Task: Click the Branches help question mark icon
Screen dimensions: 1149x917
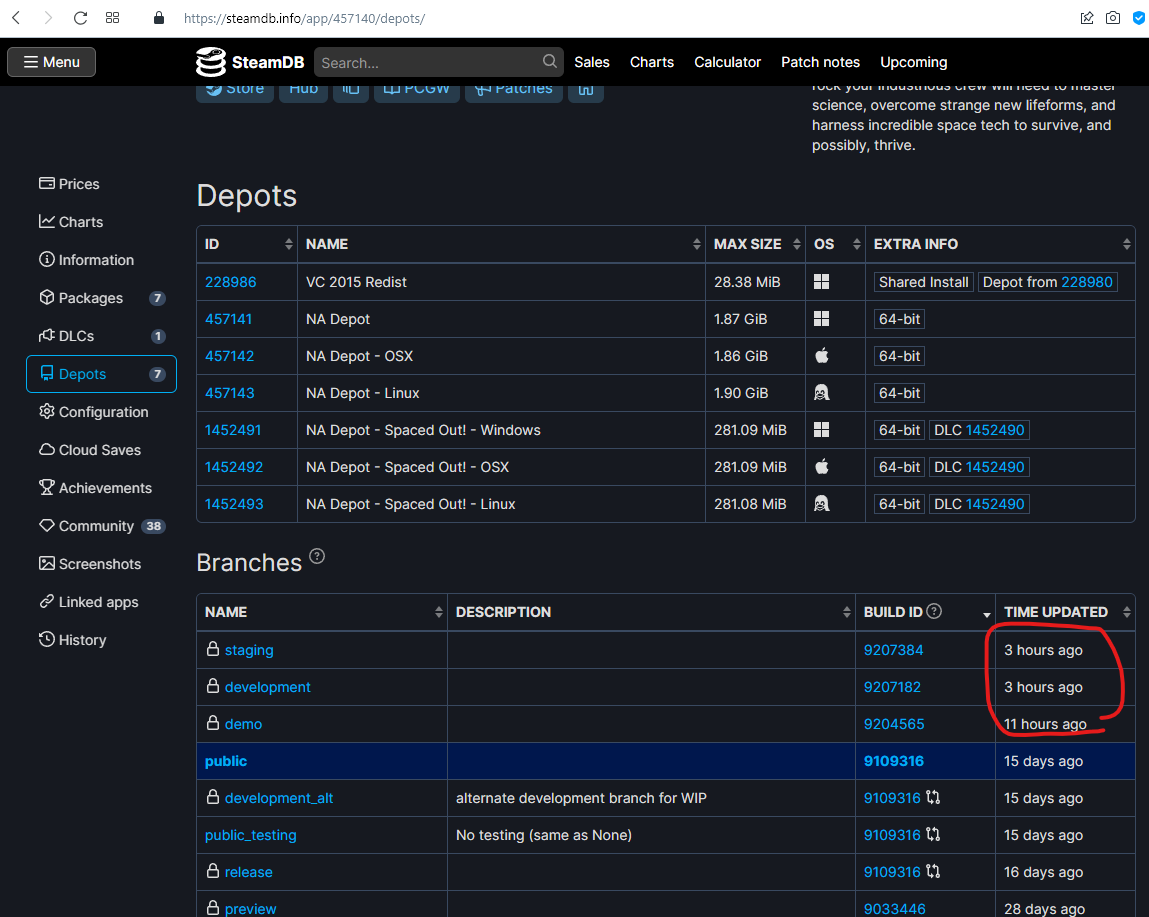Action: 317,557
